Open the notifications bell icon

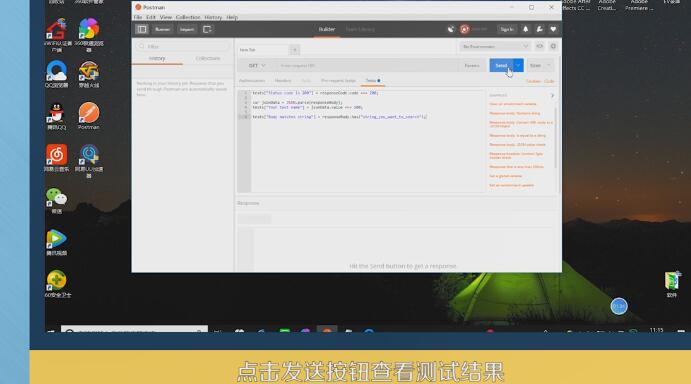[525, 30]
